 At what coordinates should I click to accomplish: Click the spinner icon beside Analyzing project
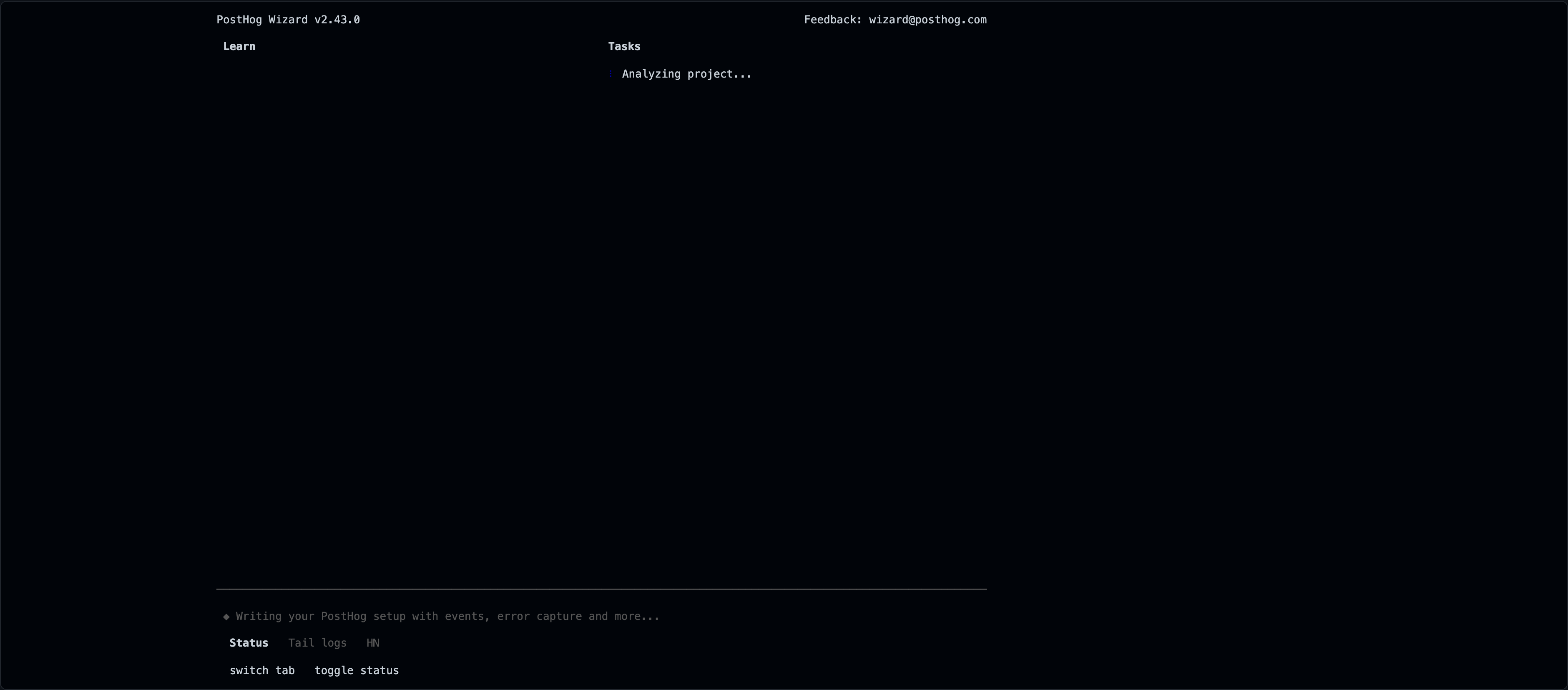pyautogui.click(x=611, y=74)
